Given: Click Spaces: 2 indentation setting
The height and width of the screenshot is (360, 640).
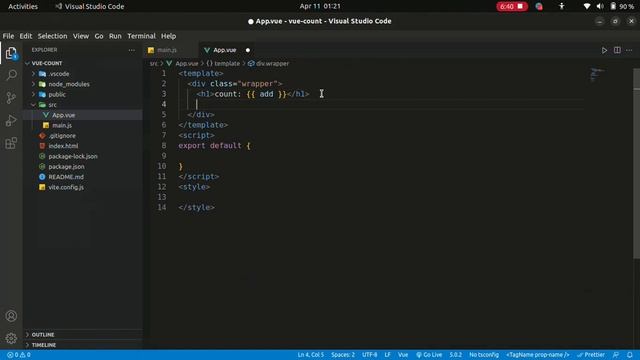Looking at the screenshot, I should pos(343,355).
